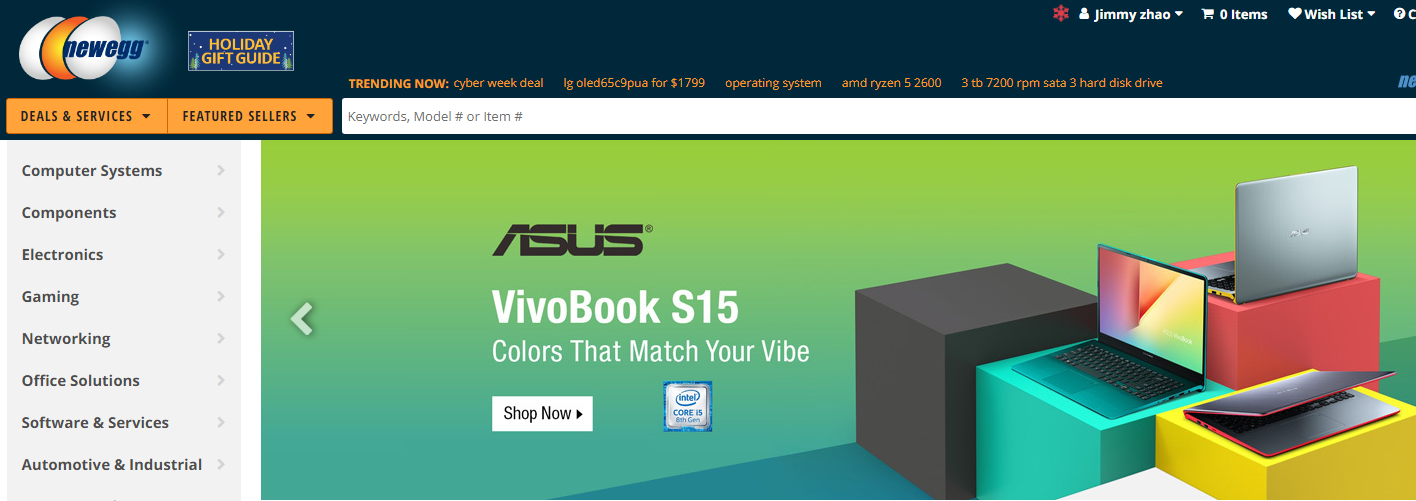The width and height of the screenshot is (1416, 501).
Task: Click the Intel Core i5 badge
Action: [x=688, y=406]
